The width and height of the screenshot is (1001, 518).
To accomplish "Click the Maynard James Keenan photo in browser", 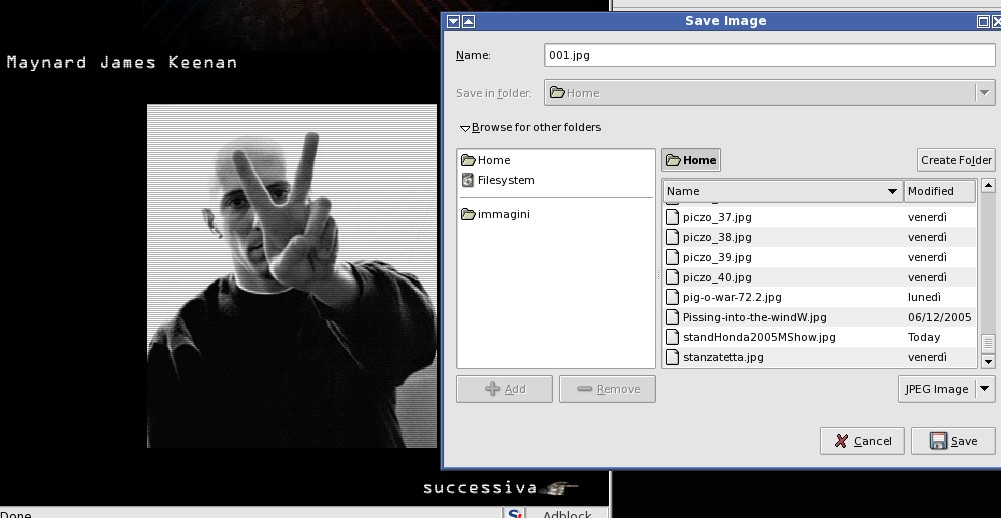I will click(292, 276).
